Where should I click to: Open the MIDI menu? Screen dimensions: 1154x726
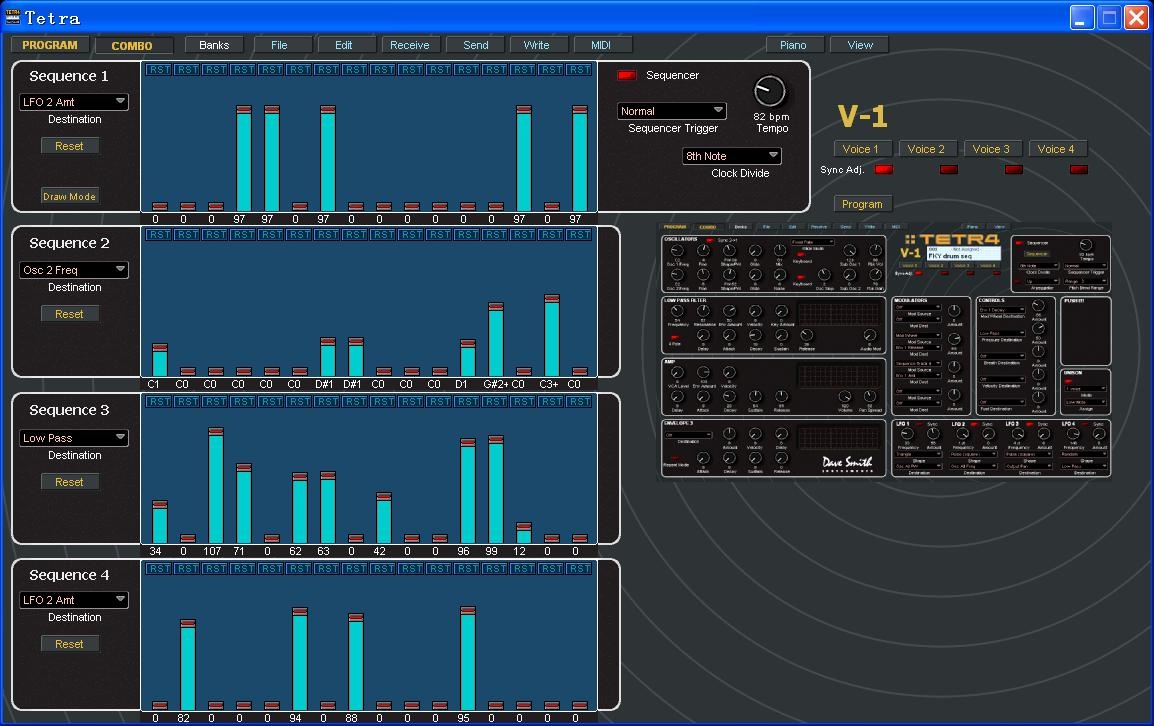coord(601,45)
